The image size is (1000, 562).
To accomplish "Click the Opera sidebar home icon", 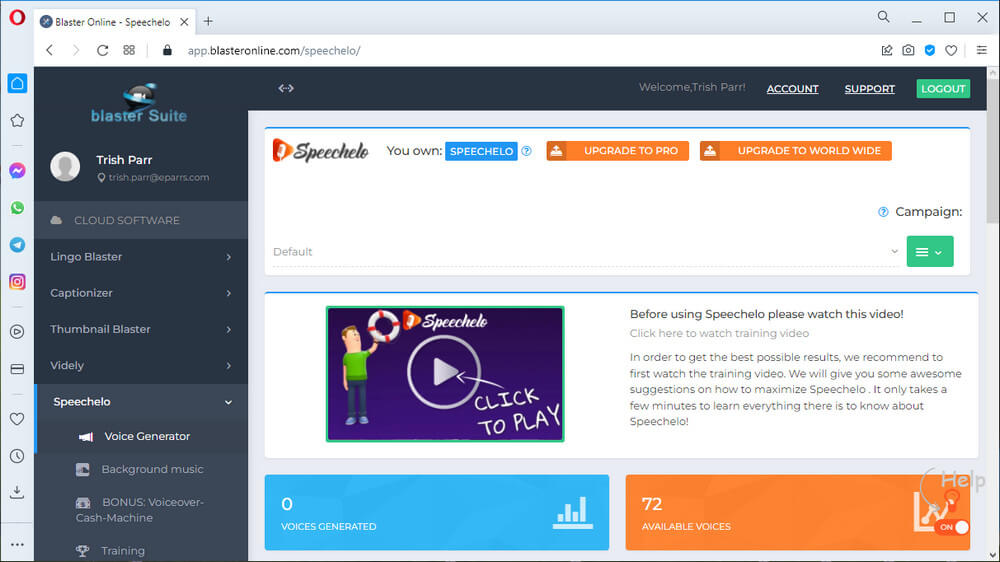I will click(17, 83).
